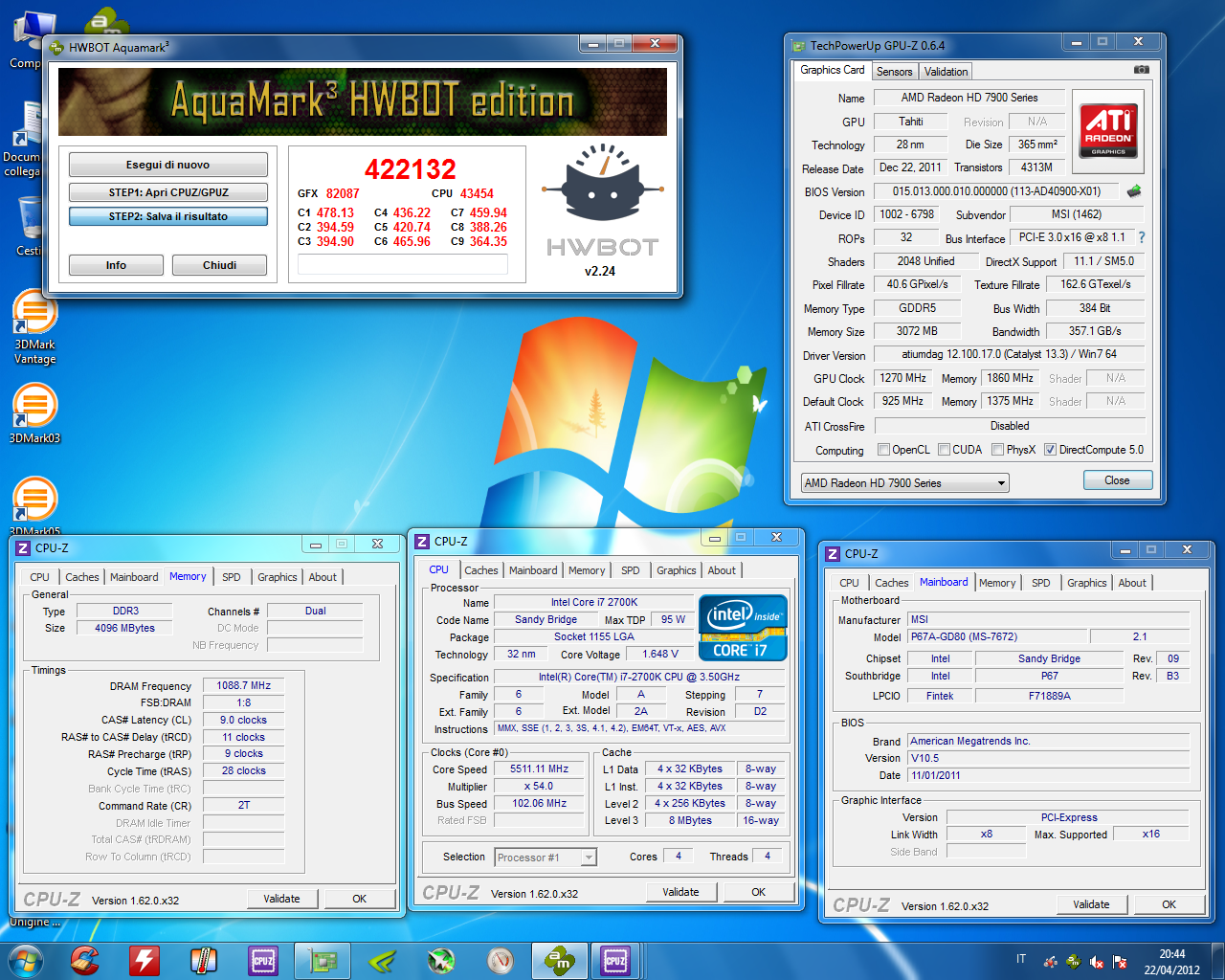Take a GPU-Z screenshot with camera icon
Screen dimensions: 1225x980
(1142, 70)
